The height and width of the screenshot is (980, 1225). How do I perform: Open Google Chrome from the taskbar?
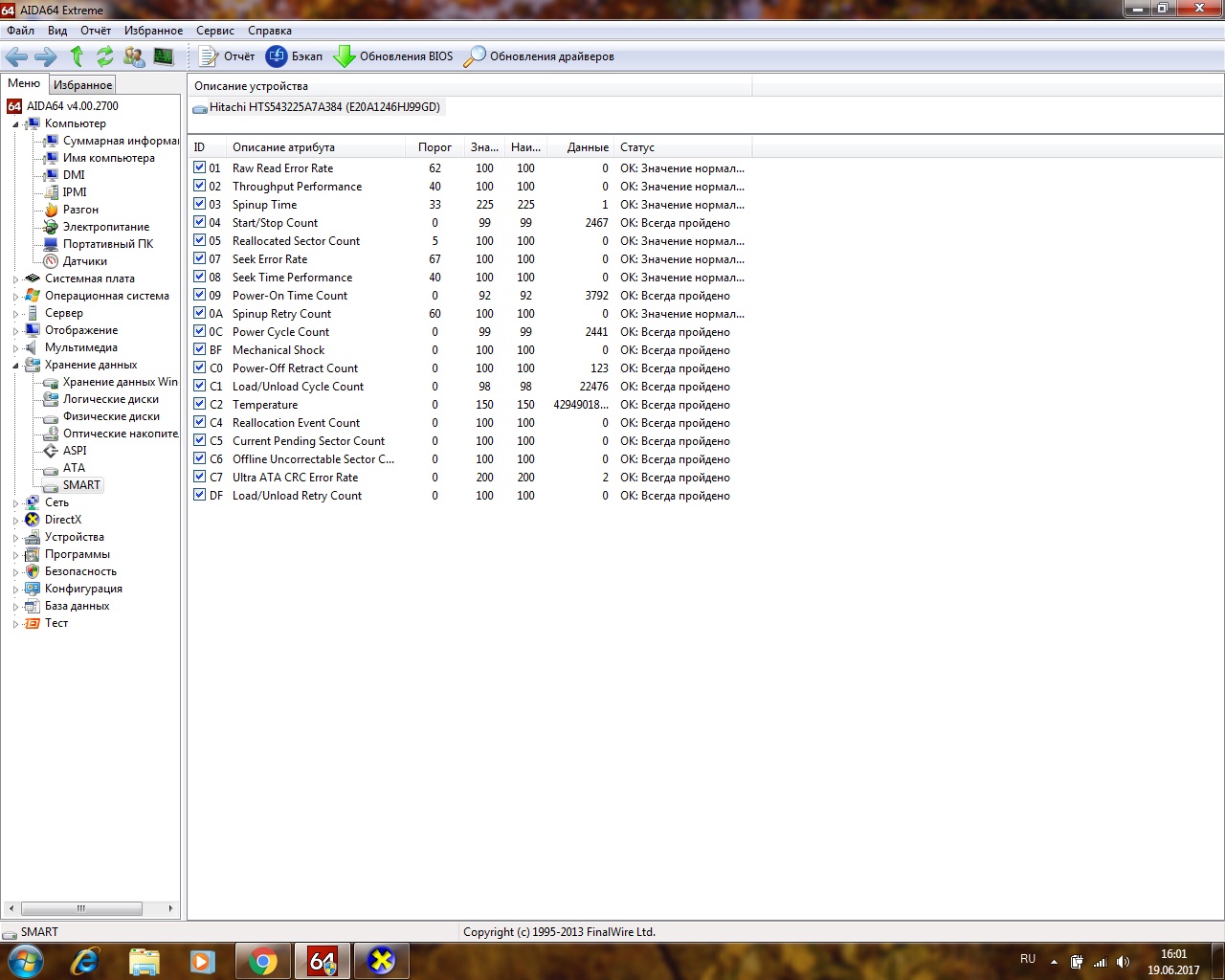click(262, 961)
